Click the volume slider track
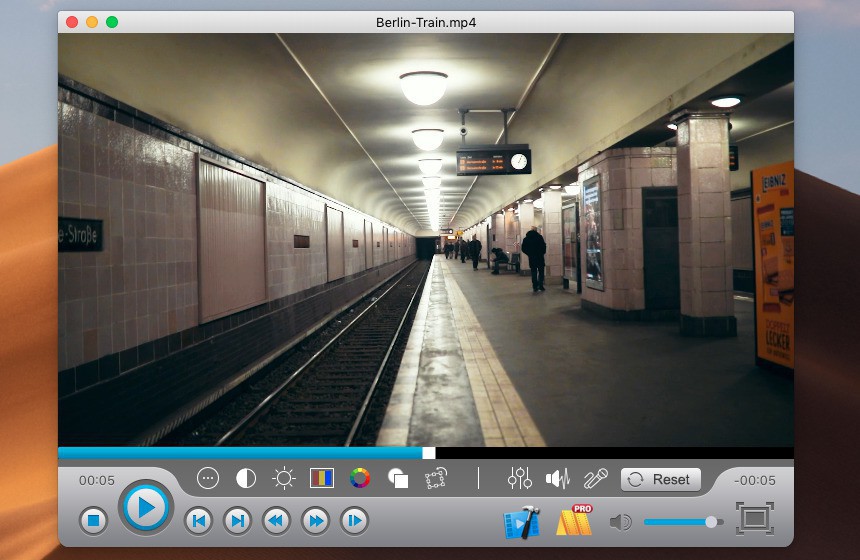The height and width of the screenshot is (560, 860). click(676, 521)
